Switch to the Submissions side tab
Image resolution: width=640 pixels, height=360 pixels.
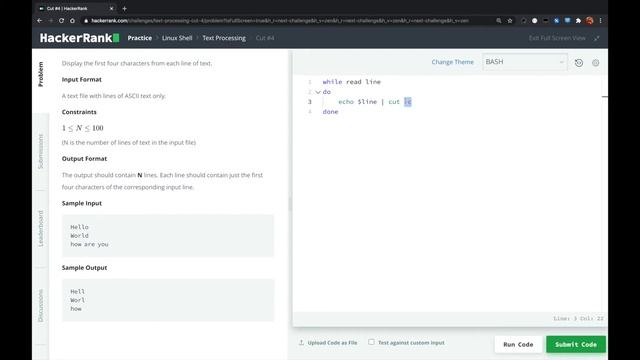tap(41, 151)
